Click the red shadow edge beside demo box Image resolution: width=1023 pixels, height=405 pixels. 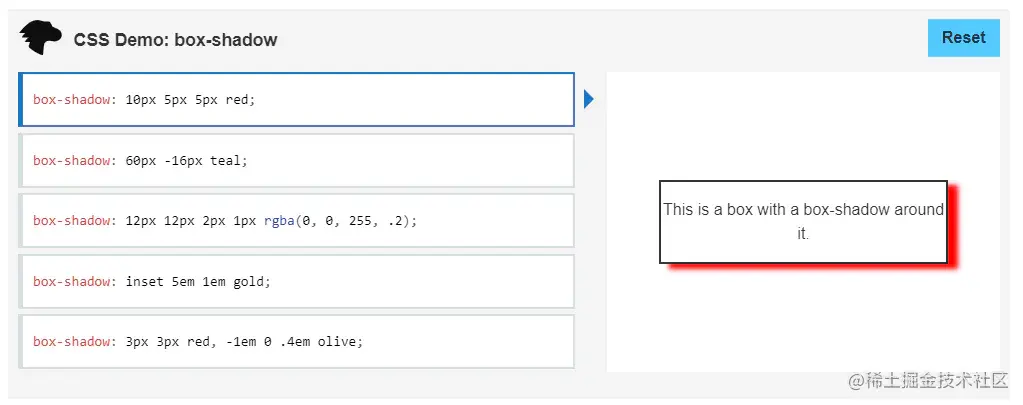tap(954, 230)
